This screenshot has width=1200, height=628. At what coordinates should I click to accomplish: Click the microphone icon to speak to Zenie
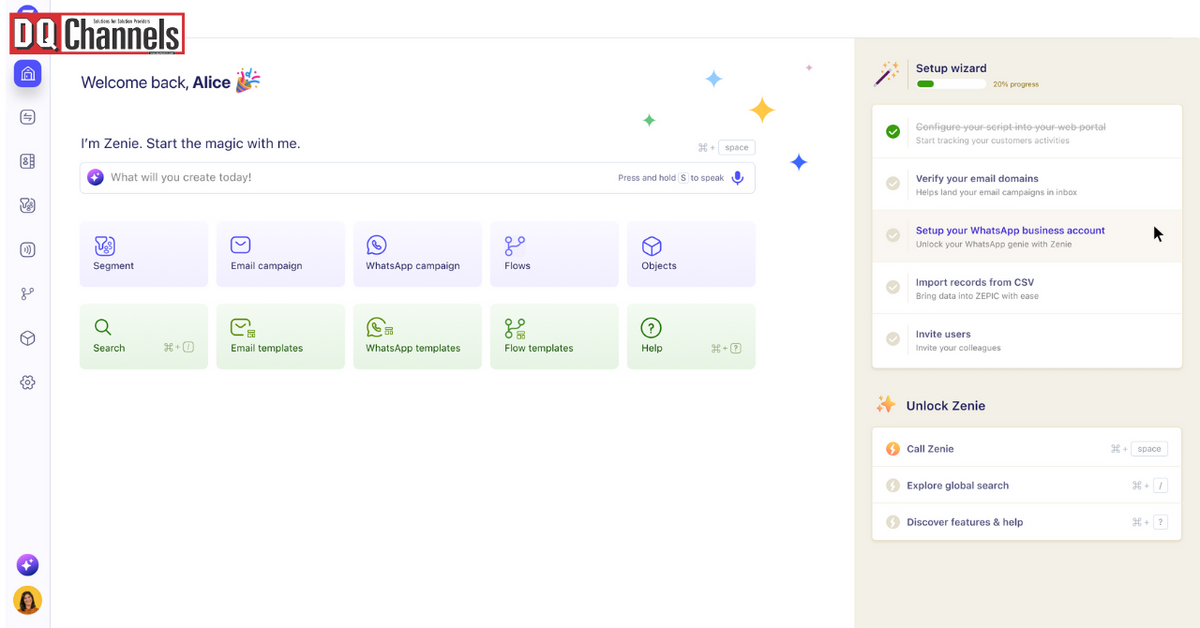tap(737, 177)
